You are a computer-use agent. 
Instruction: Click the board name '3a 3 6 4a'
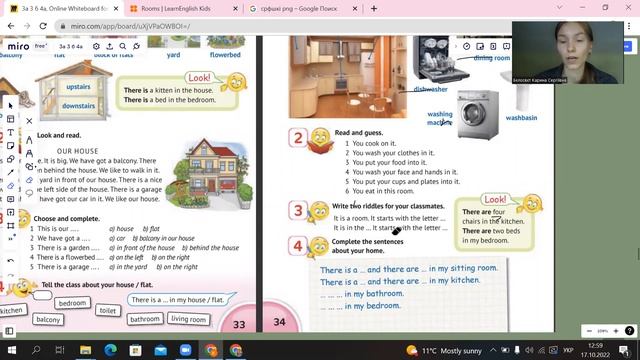71,47
